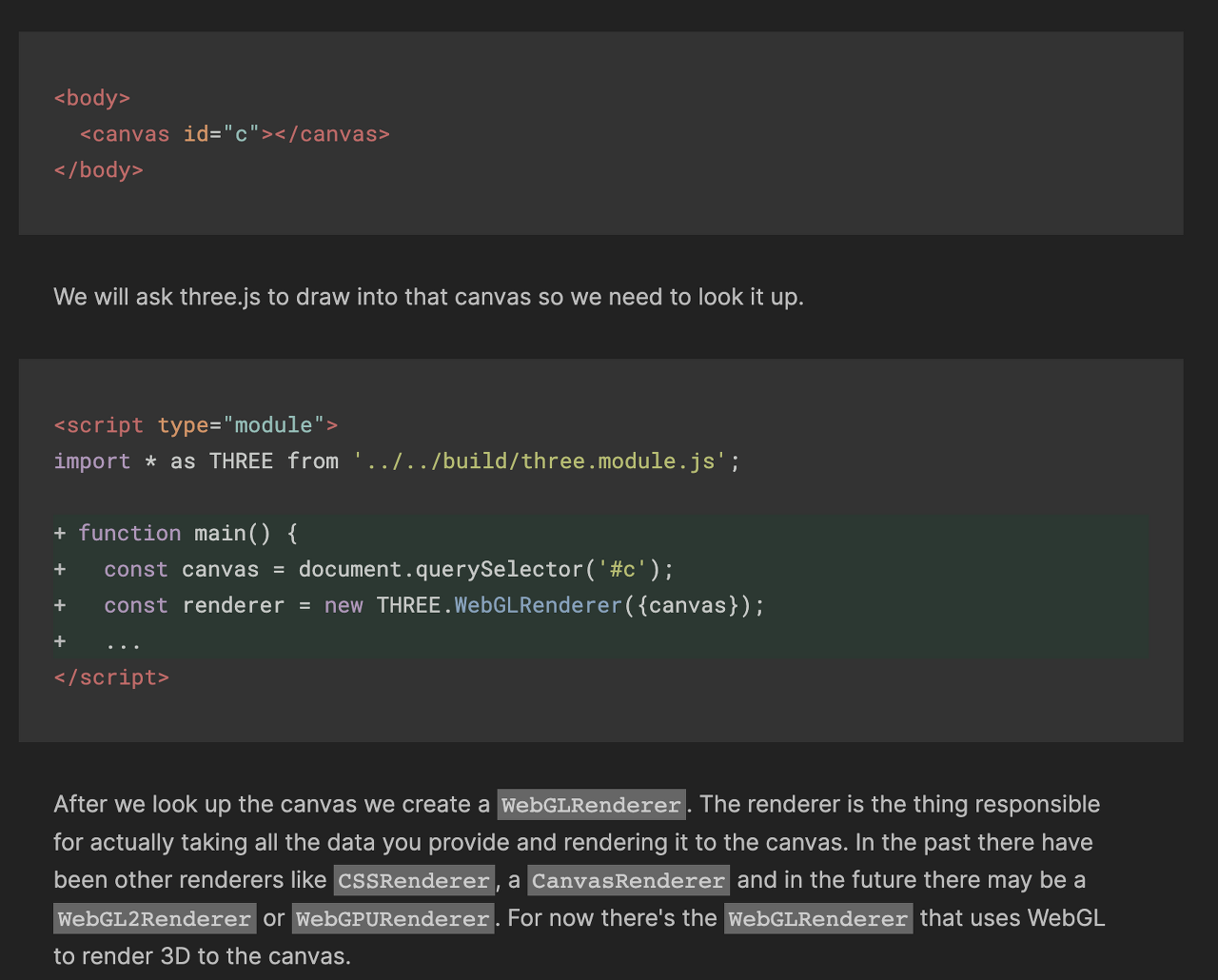Viewport: 1218px width, 980px height.
Task: Click the "module" string value in the script tag
Action: tap(274, 425)
